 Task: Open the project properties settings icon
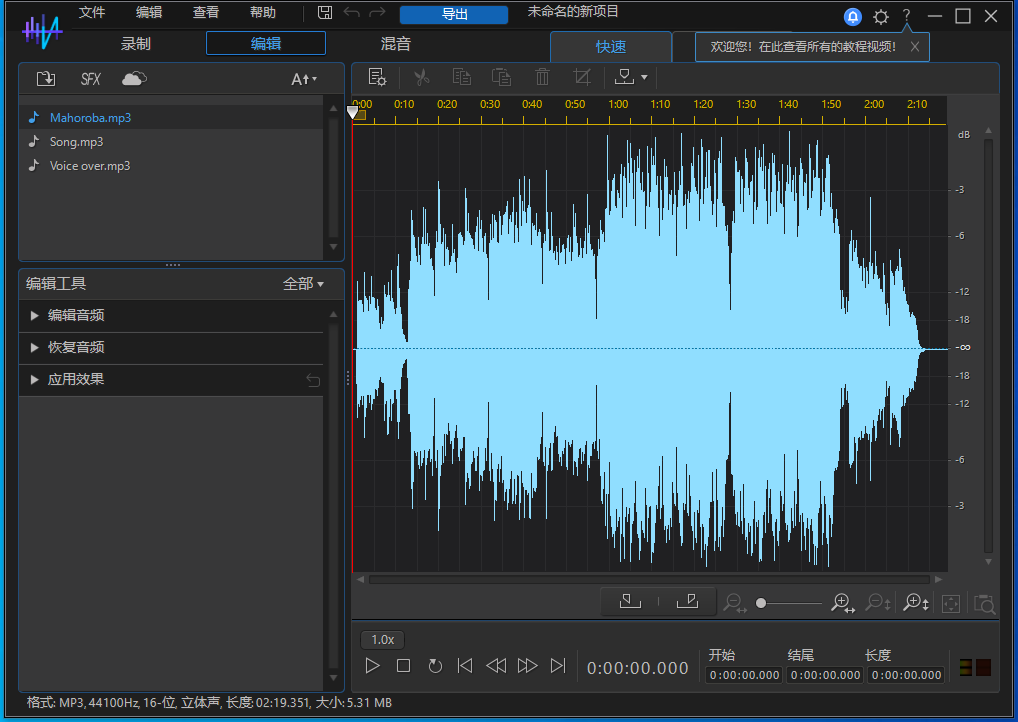[x=376, y=76]
